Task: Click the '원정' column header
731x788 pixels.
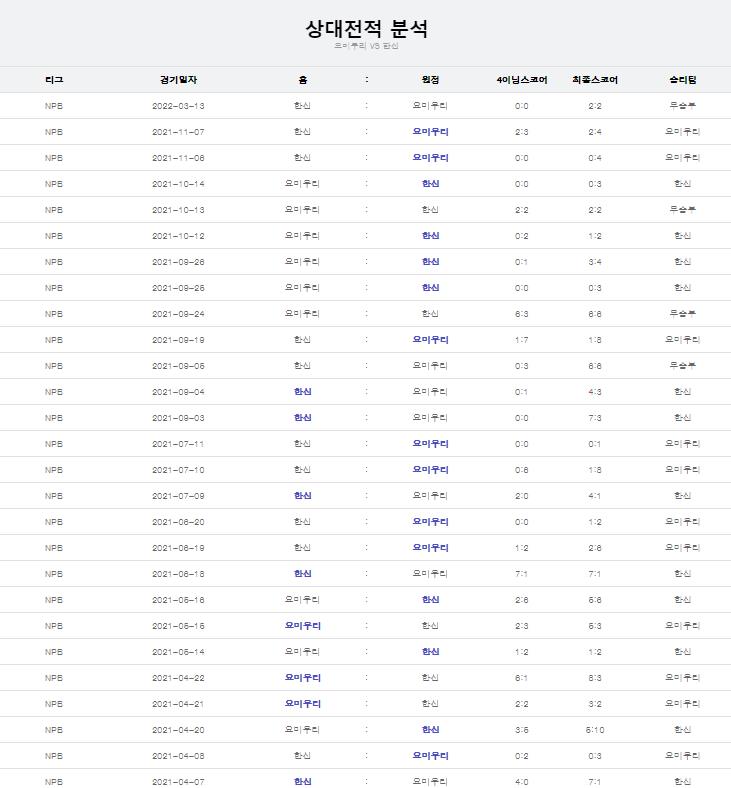Action: tap(431, 80)
